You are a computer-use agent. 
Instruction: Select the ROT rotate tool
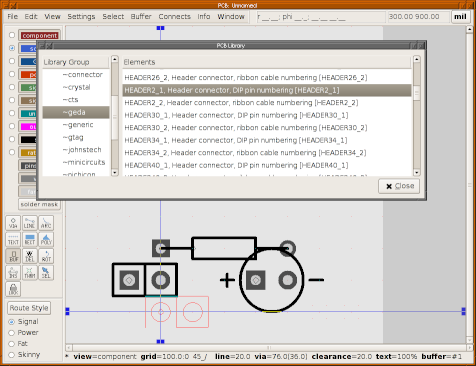[46, 256]
